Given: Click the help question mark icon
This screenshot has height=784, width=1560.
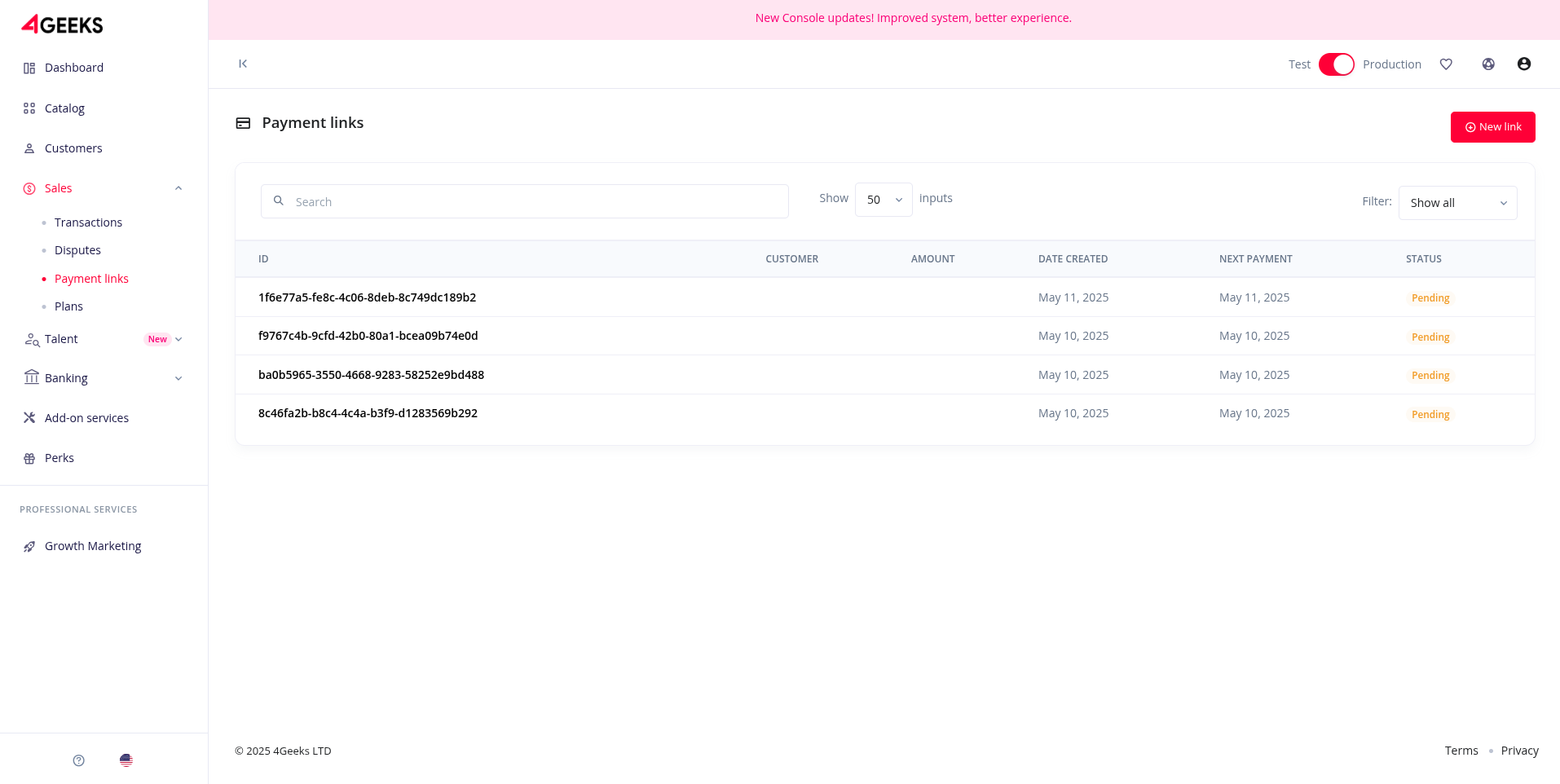Looking at the screenshot, I should 78,760.
